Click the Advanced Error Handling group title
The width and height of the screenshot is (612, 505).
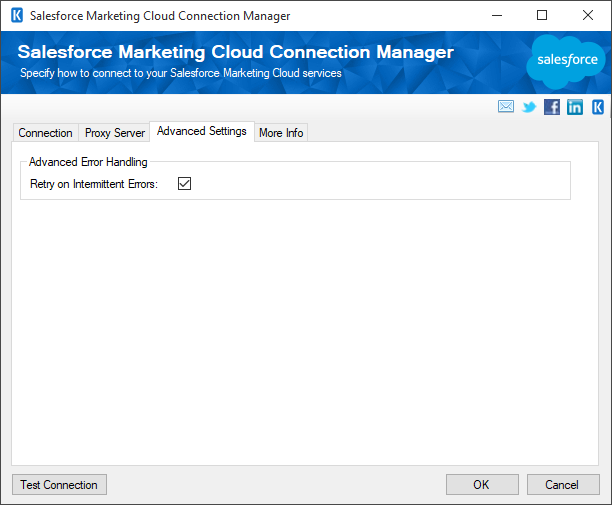click(88, 162)
